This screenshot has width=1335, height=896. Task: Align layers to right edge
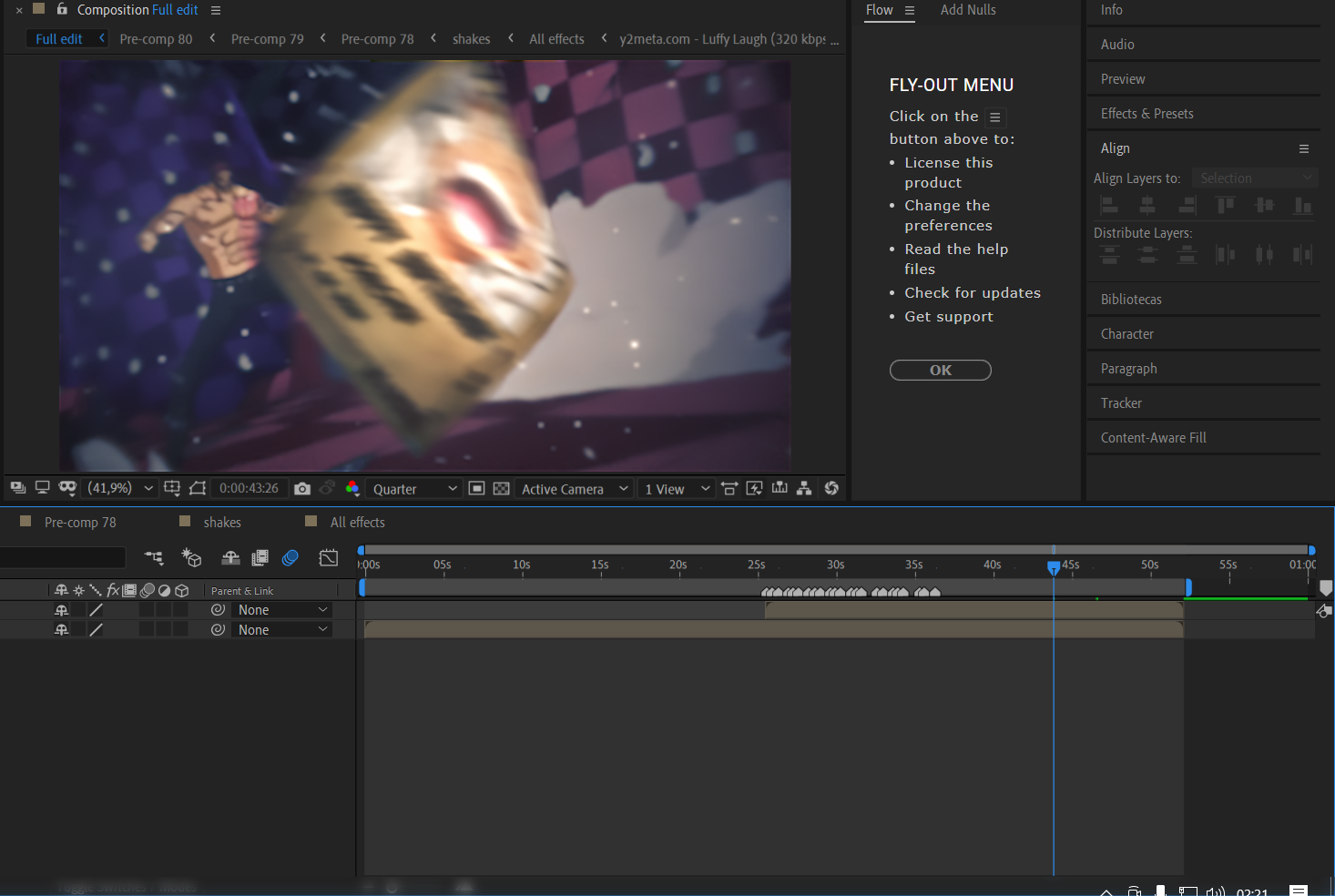point(1187,206)
